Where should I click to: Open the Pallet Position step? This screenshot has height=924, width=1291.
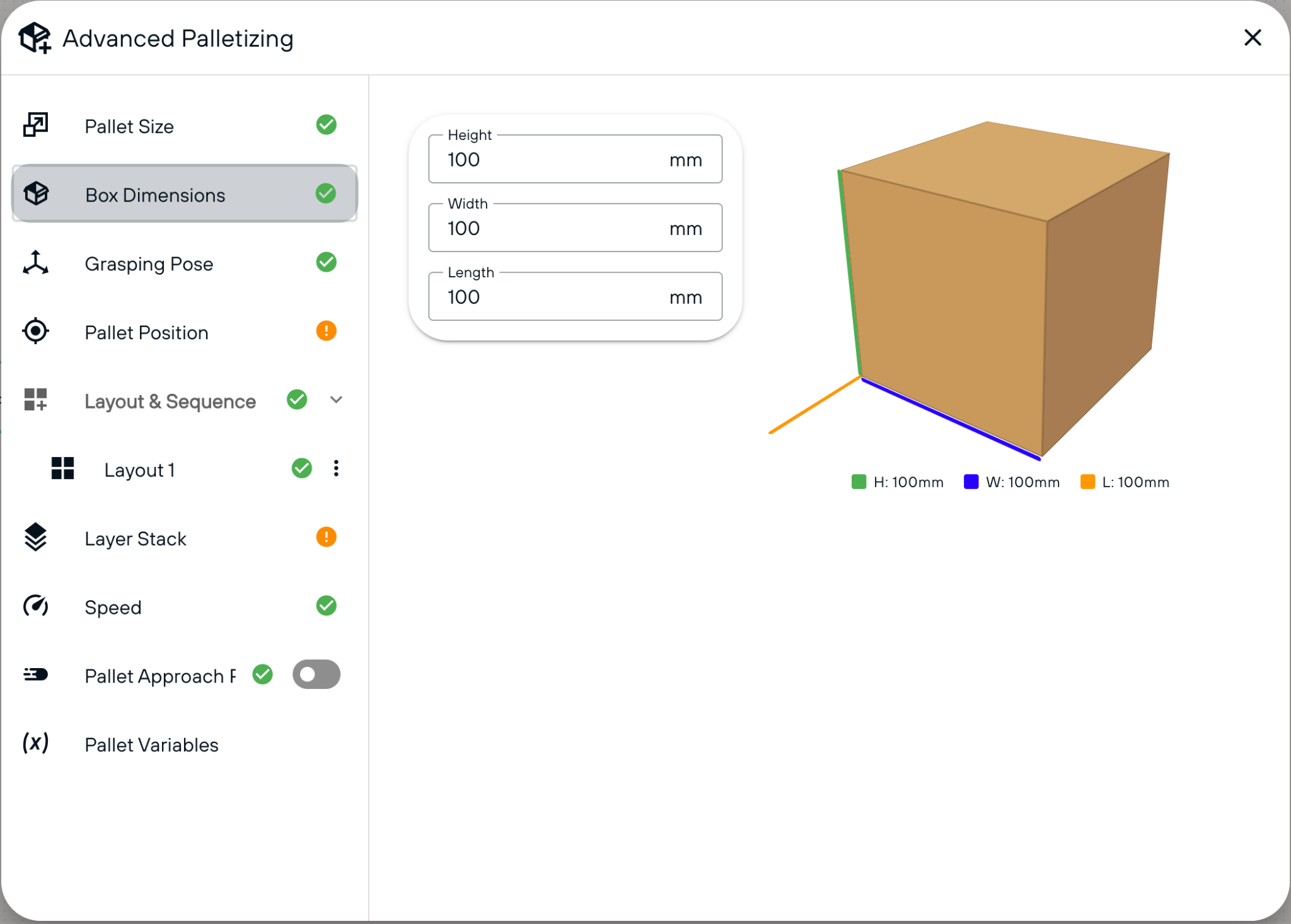click(184, 331)
